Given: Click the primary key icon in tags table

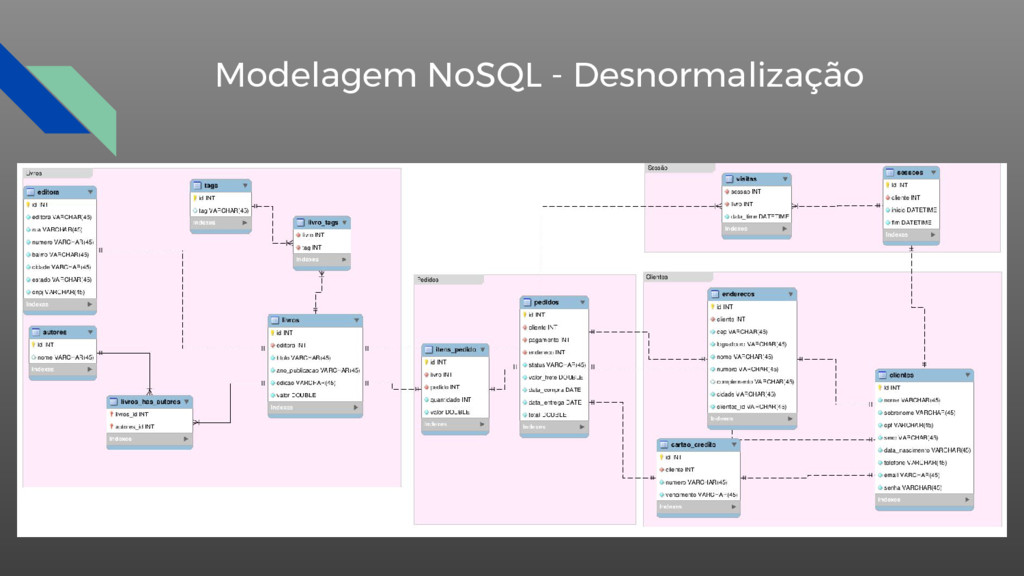Looking at the screenshot, I should pyautogui.click(x=195, y=198).
